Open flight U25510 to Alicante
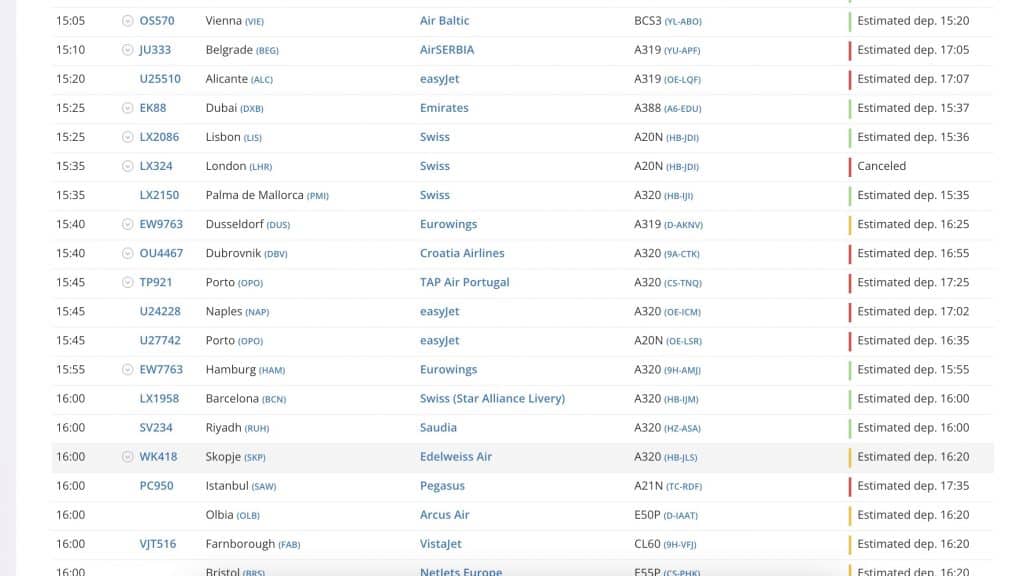The height and width of the screenshot is (576, 1024). pyautogui.click(x=160, y=79)
